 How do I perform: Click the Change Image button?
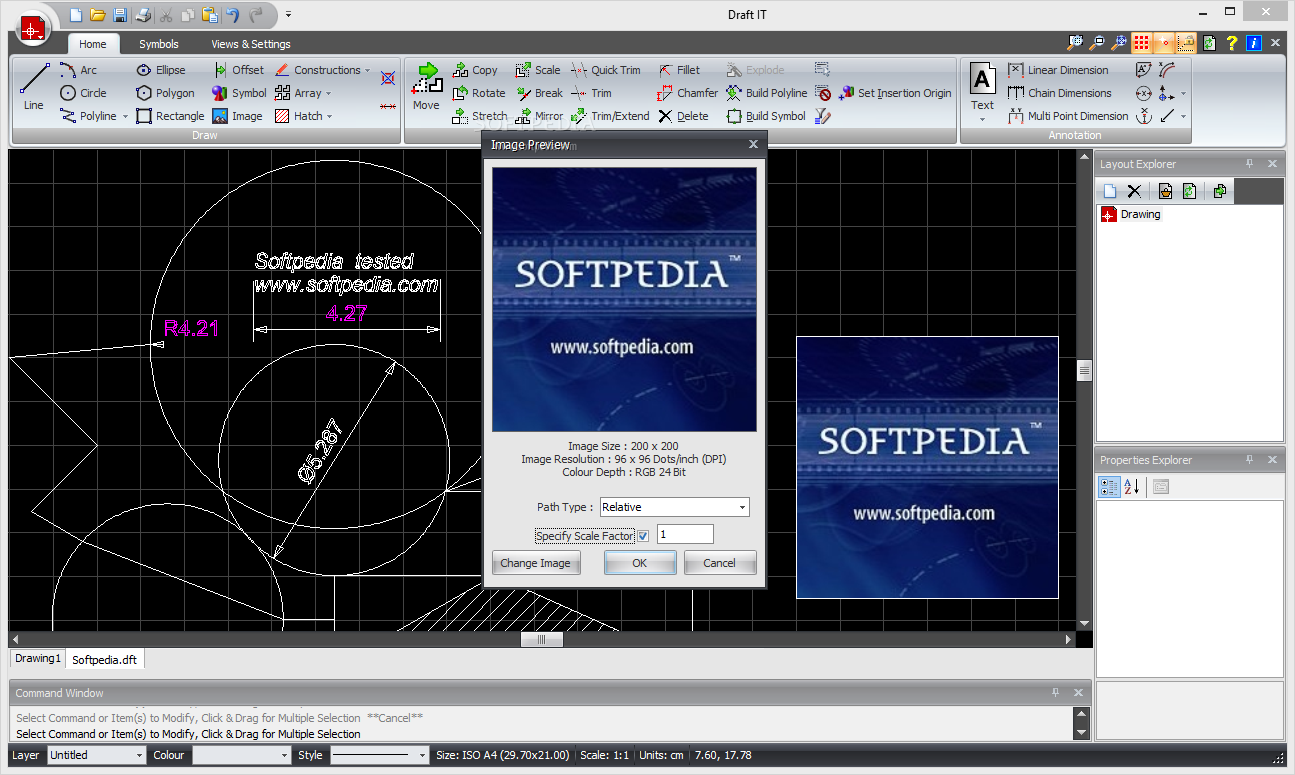point(535,563)
